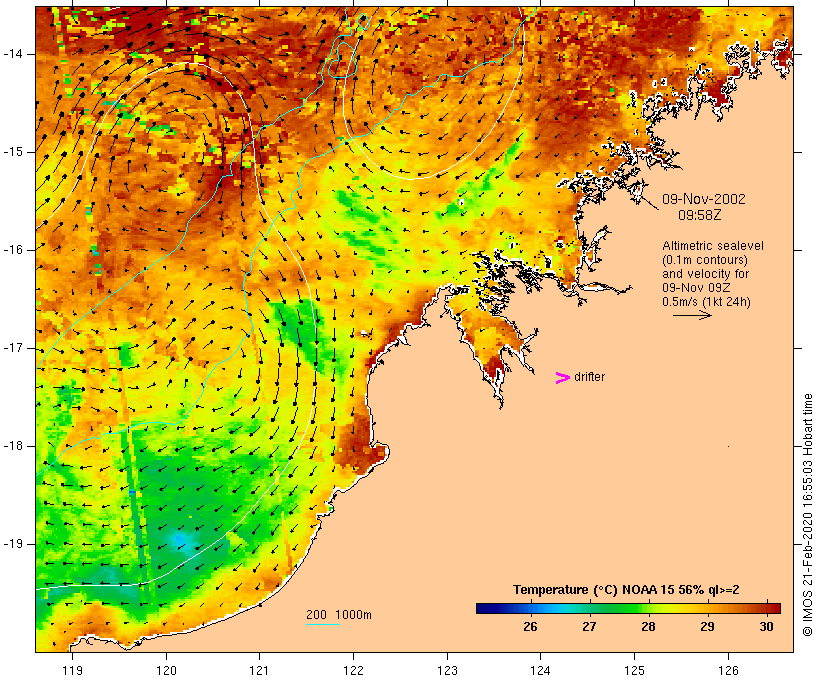Click the light-blue cold patch near 19S 120E

181,540
